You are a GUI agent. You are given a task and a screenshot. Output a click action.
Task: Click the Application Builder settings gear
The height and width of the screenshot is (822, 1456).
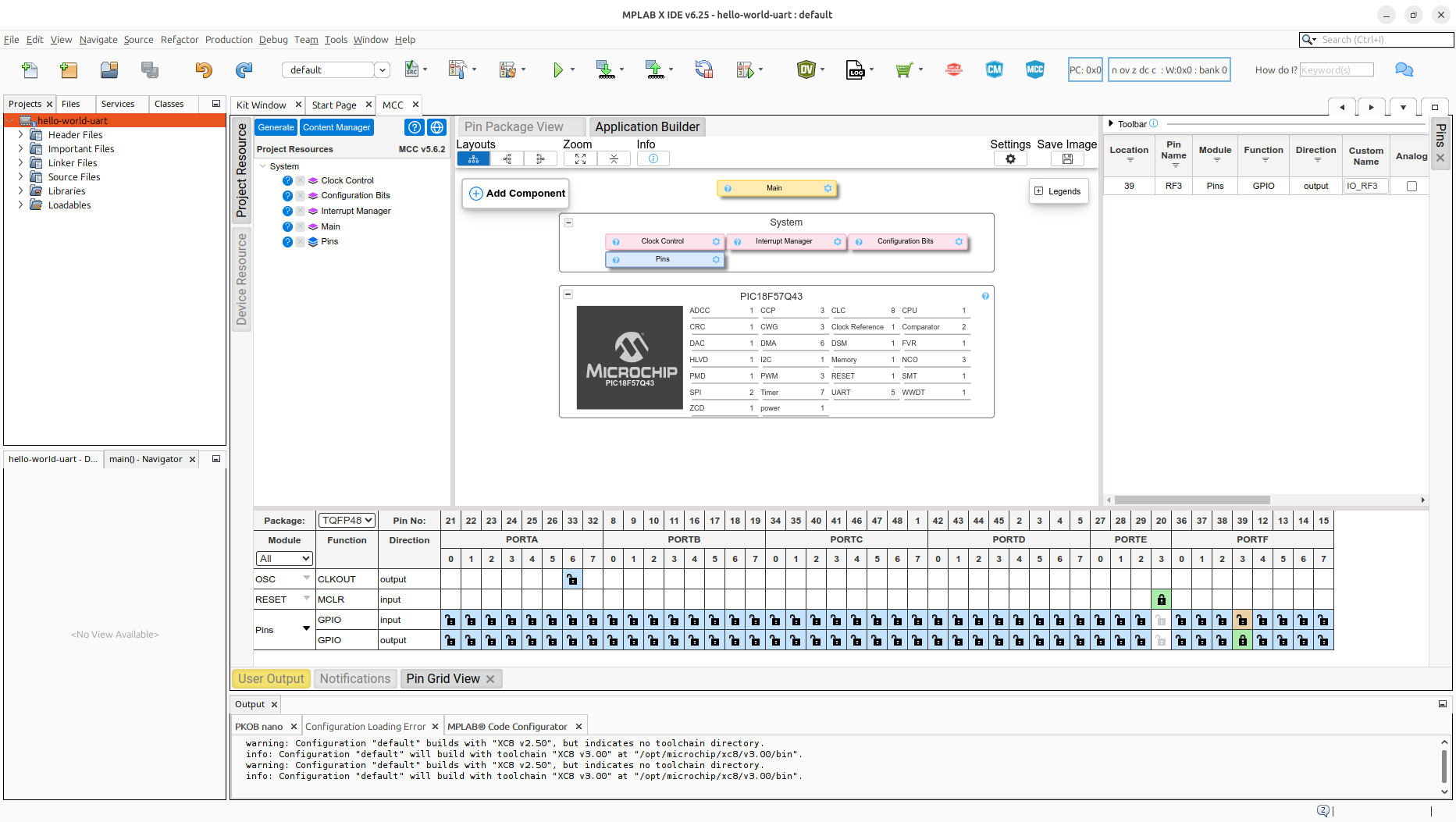pos(1010,158)
